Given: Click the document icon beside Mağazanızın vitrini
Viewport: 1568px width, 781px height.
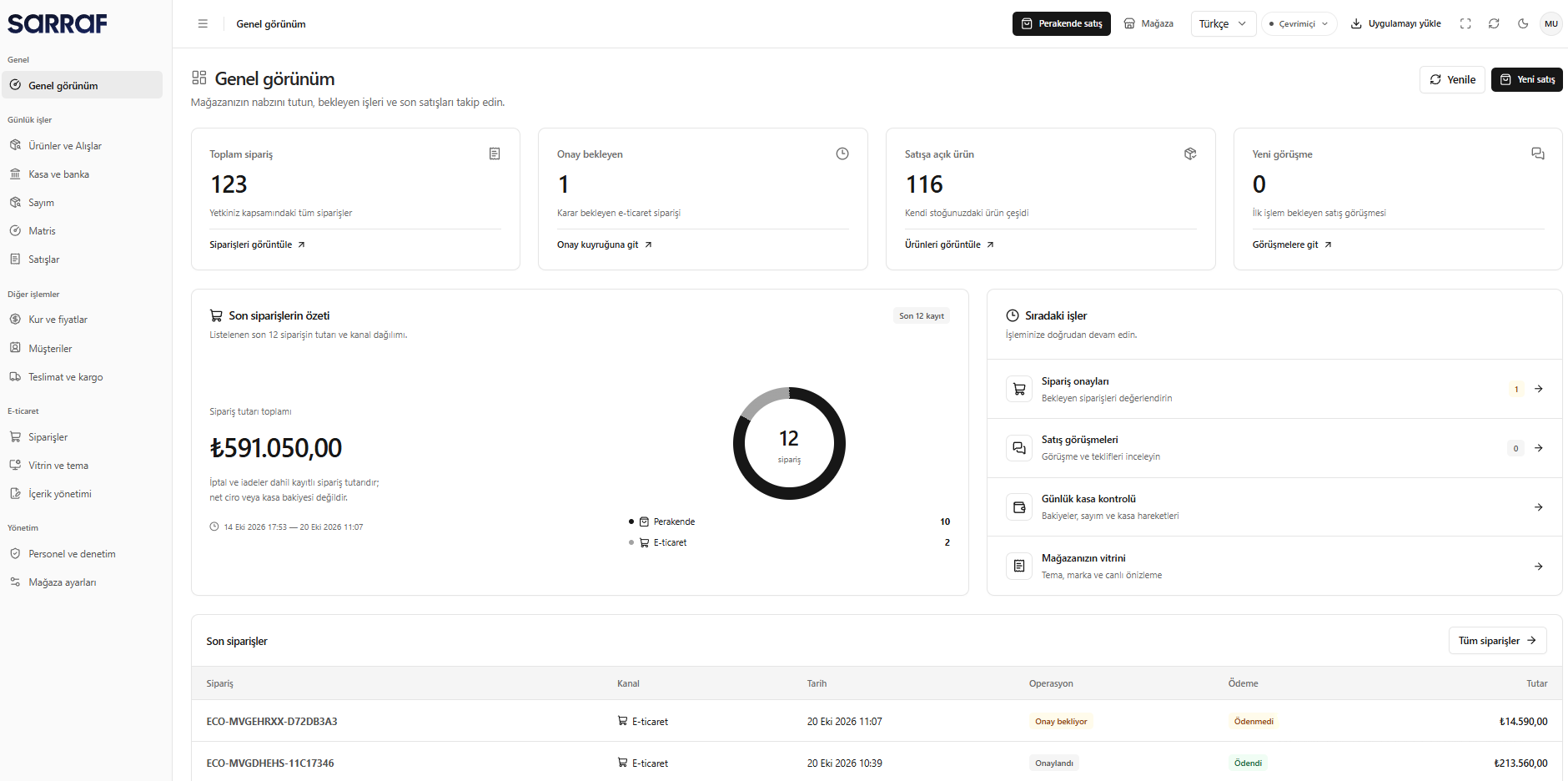Looking at the screenshot, I should point(1019,567).
